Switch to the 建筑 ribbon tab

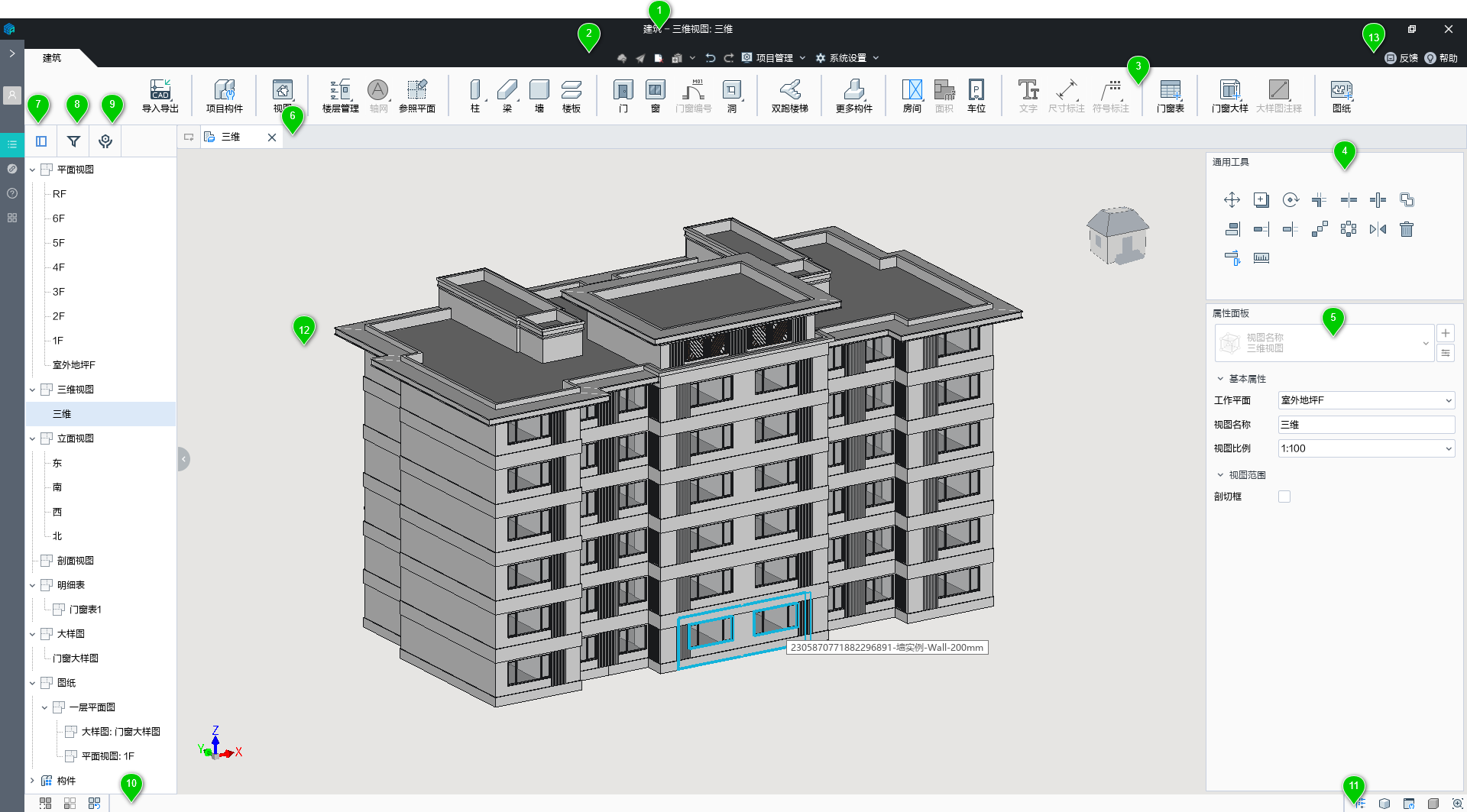coord(52,58)
